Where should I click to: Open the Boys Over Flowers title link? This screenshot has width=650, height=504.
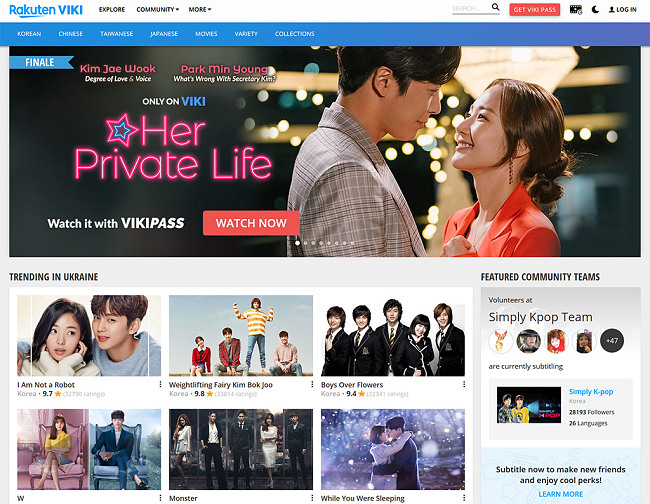[352, 385]
